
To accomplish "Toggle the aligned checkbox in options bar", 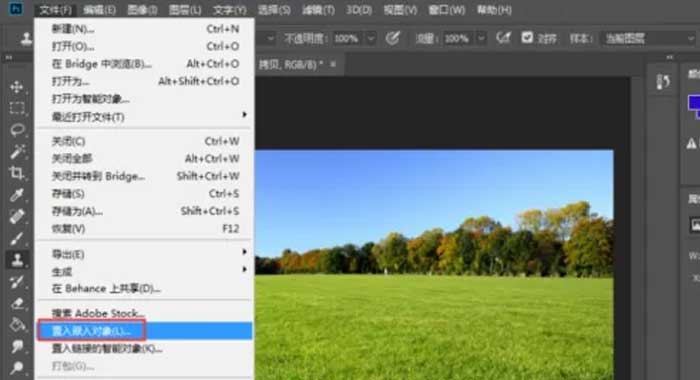I will coord(527,38).
